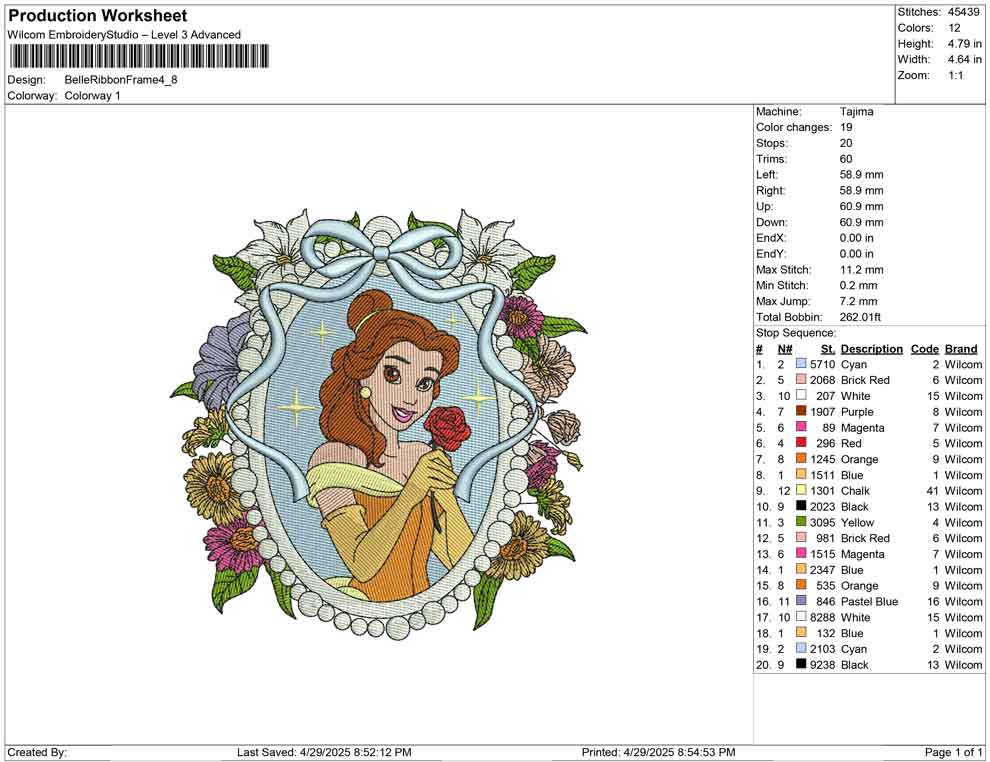Click the Brick Red swatch in stop row 2

point(801,379)
